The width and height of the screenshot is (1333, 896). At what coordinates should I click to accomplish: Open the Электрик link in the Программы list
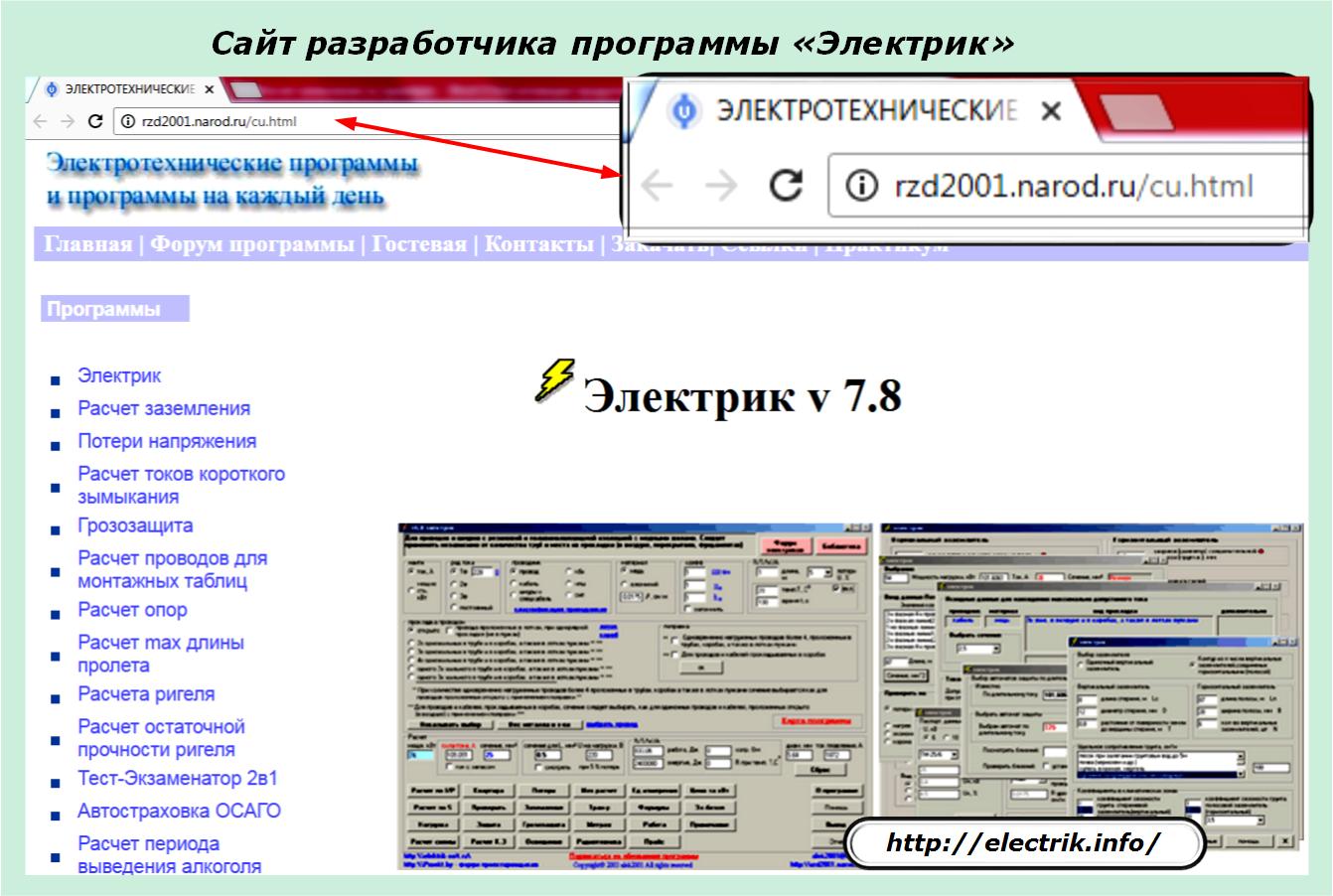[x=119, y=376]
